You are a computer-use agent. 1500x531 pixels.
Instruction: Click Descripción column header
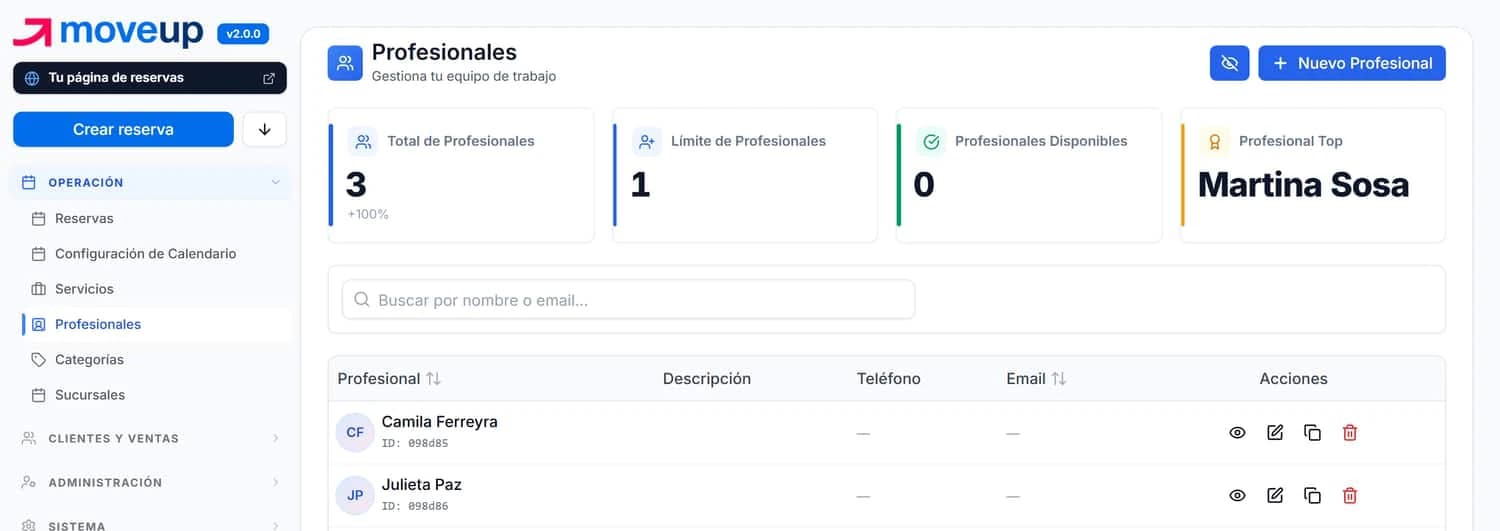[x=706, y=379]
